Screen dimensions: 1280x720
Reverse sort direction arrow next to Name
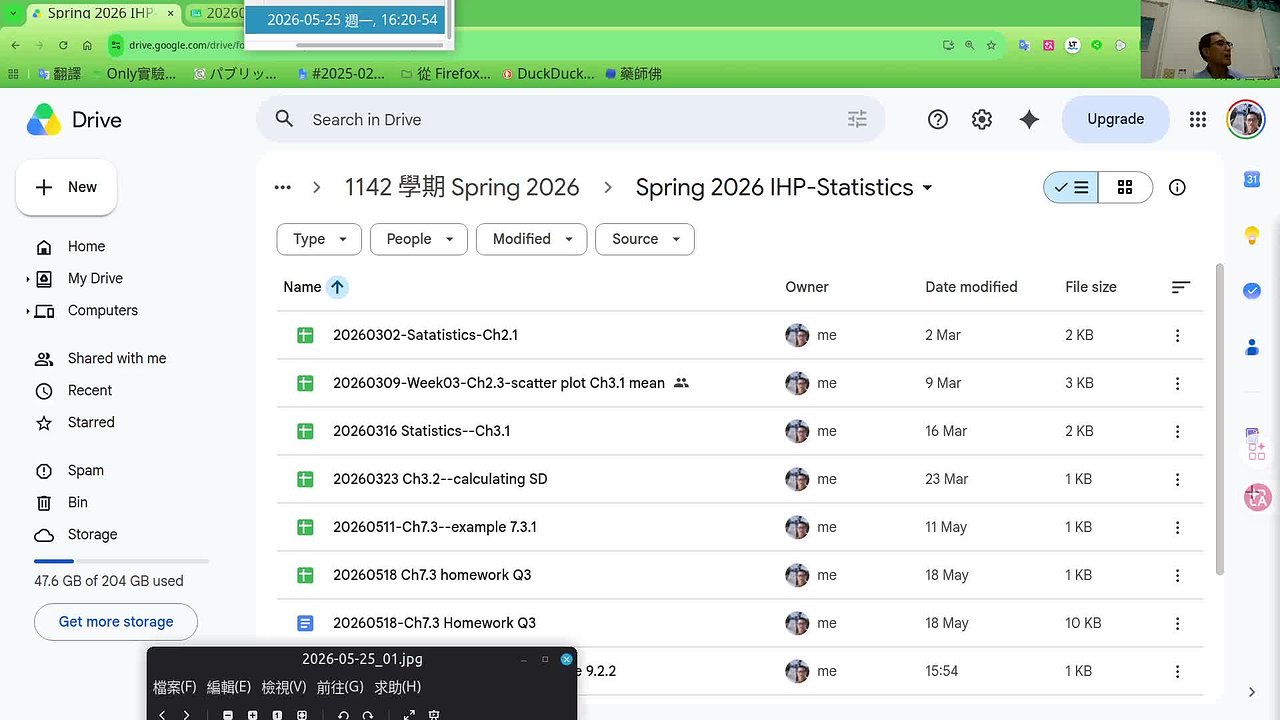(337, 287)
